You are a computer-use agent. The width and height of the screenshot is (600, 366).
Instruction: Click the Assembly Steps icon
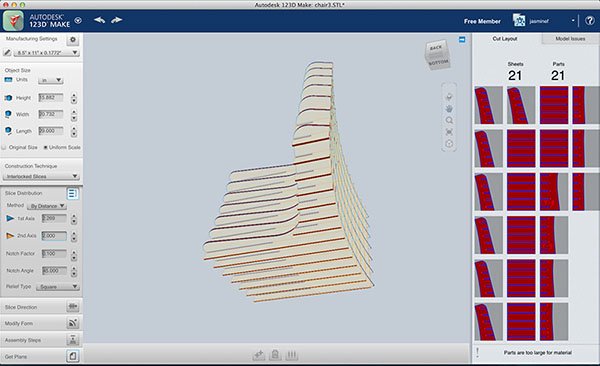[x=73, y=340]
